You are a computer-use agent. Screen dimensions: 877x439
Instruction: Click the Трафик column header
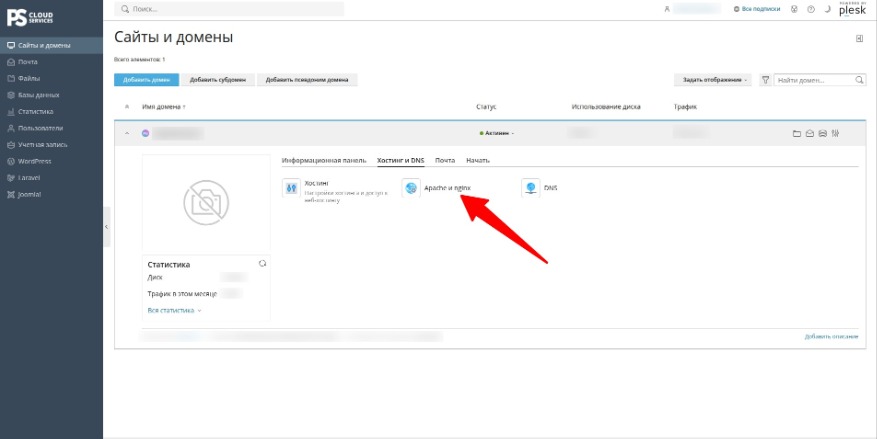(685, 107)
